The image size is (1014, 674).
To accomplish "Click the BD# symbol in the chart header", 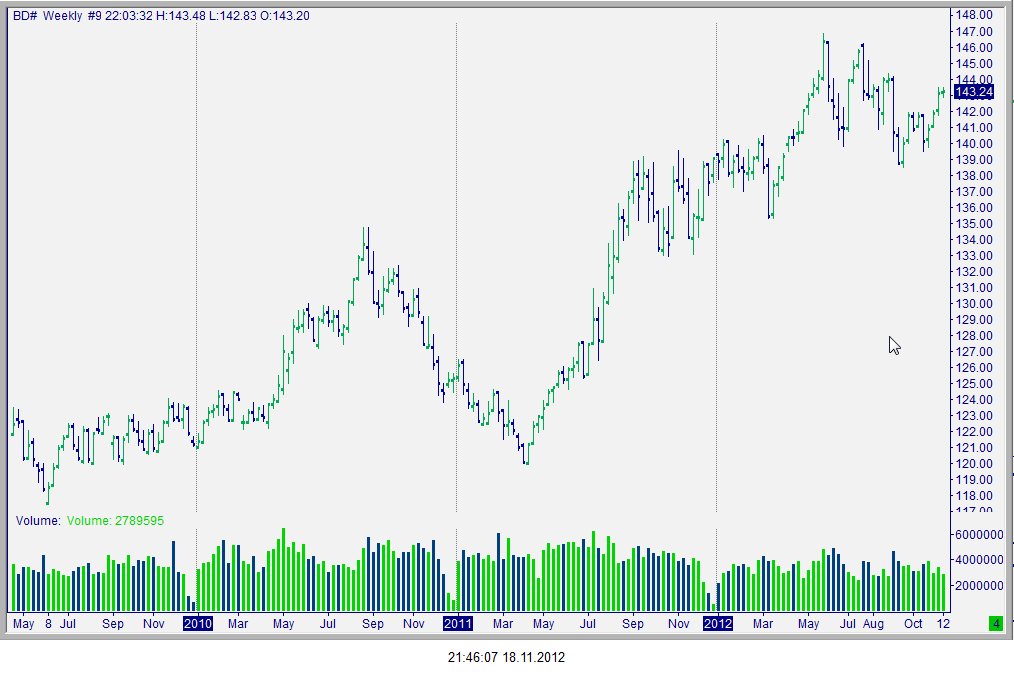I will pos(25,16).
